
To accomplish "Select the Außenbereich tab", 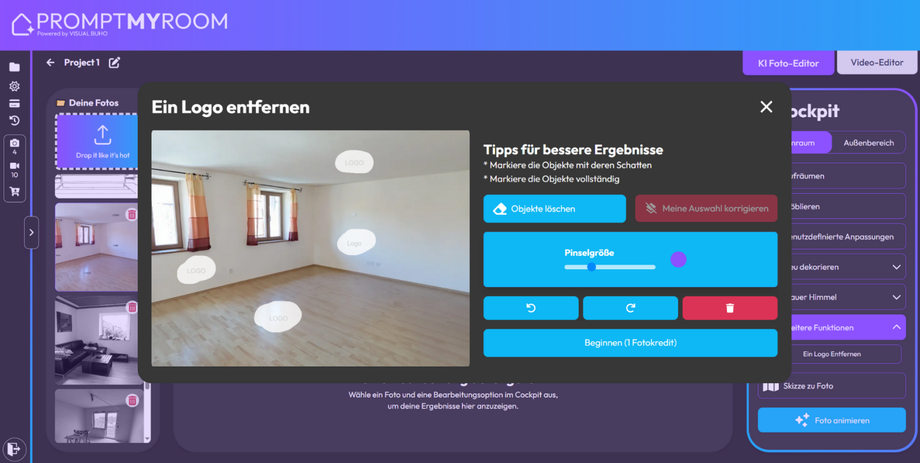I will pos(868,143).
